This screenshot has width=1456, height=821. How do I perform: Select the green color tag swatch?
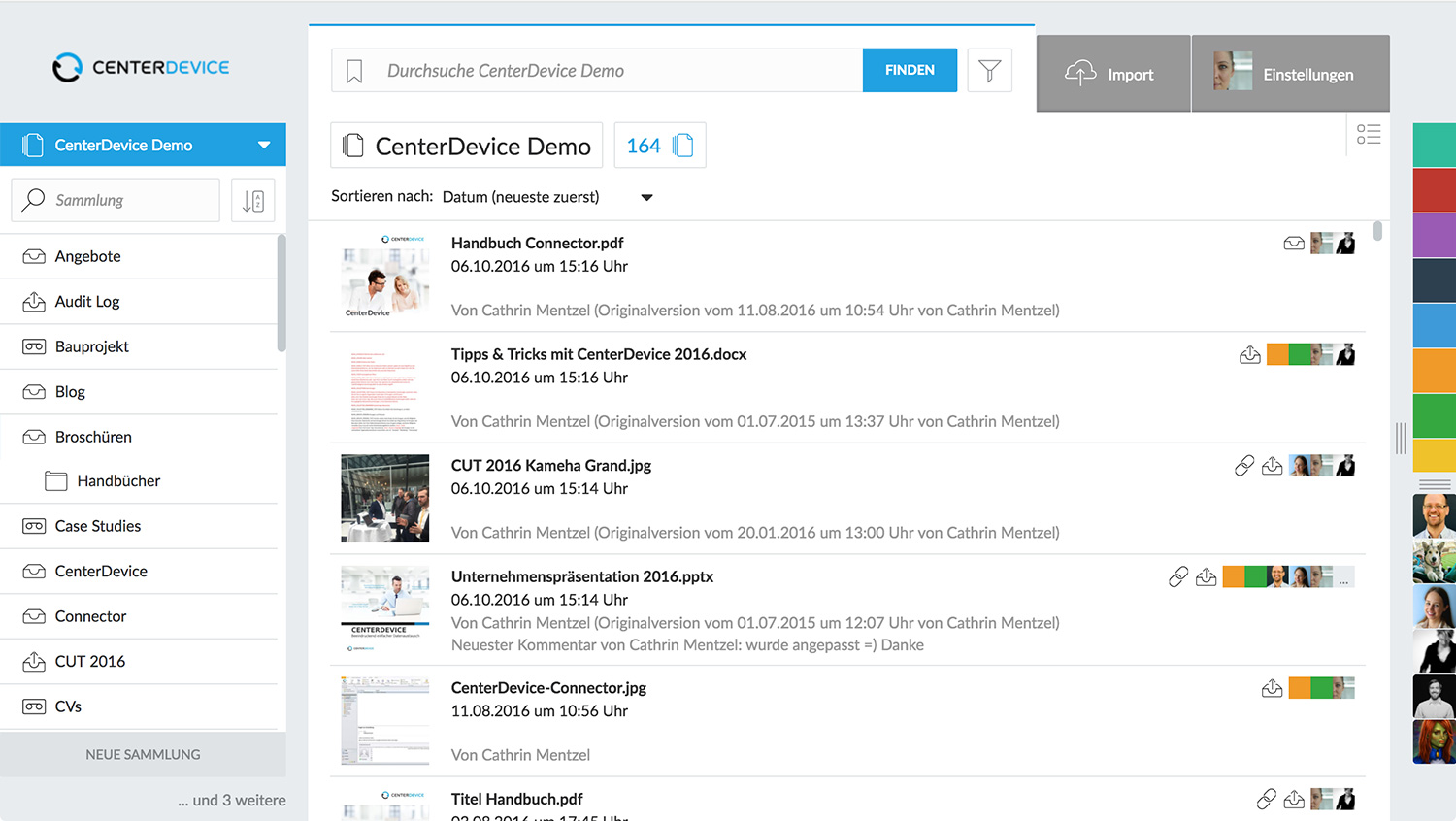click(x=1435, y=415)
